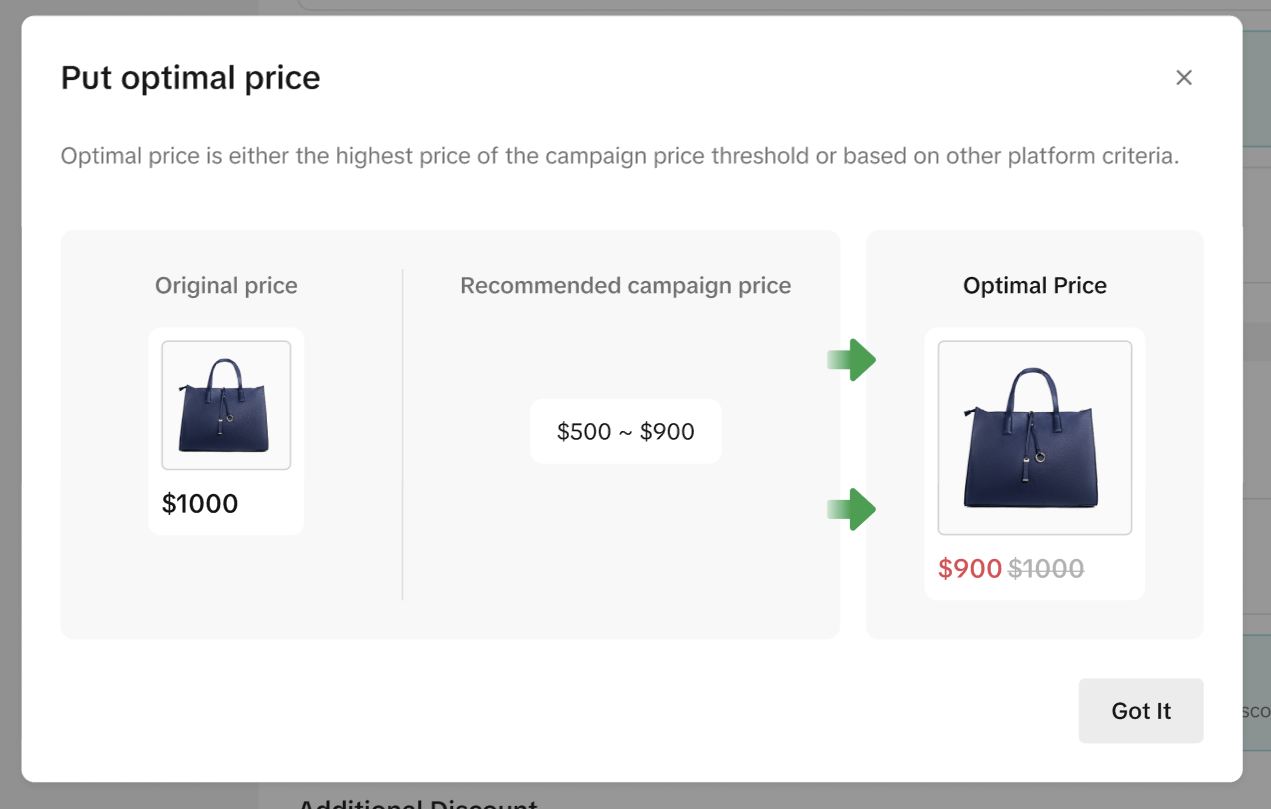Close the Put optimal price dialog
This screenshot has width=1271, height=809.
coord(1184,78)
